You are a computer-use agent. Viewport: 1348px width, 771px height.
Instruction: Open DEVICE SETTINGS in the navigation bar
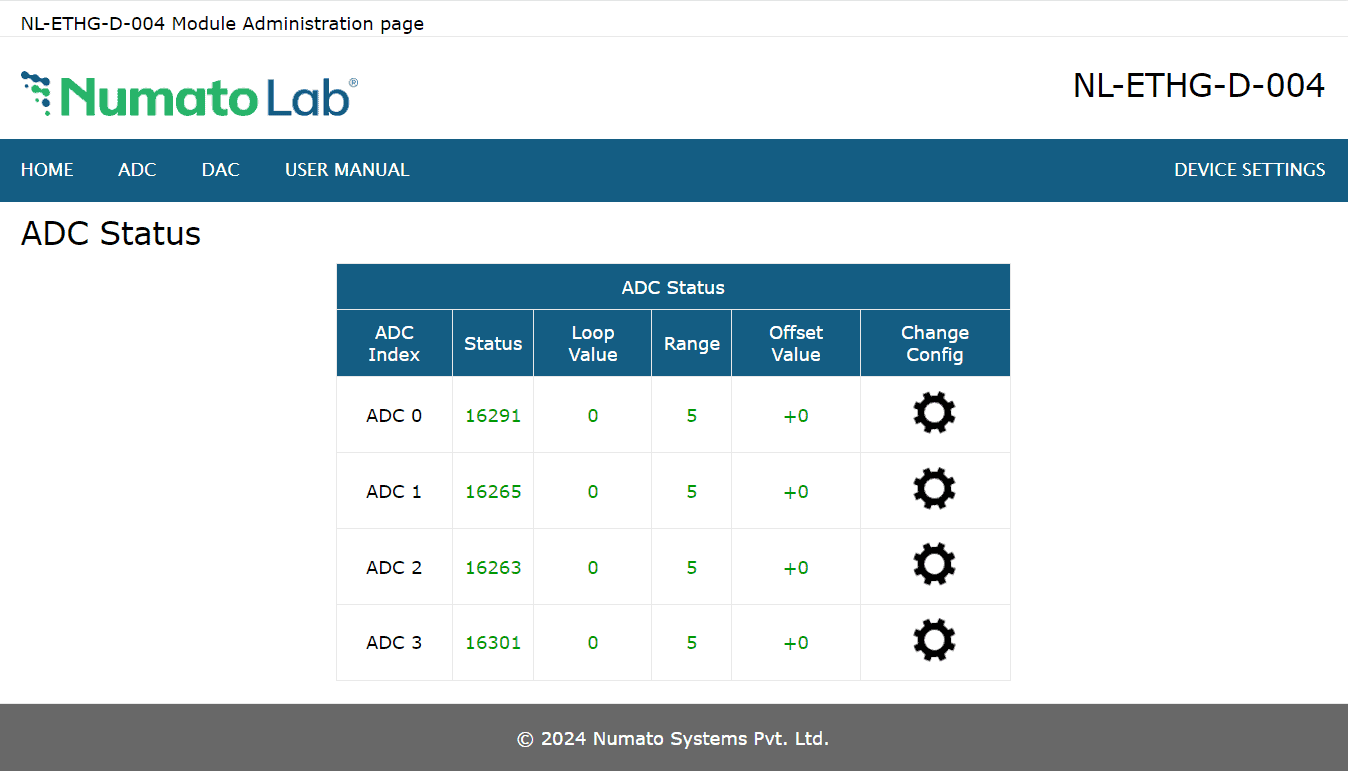tap(1249, 170)
